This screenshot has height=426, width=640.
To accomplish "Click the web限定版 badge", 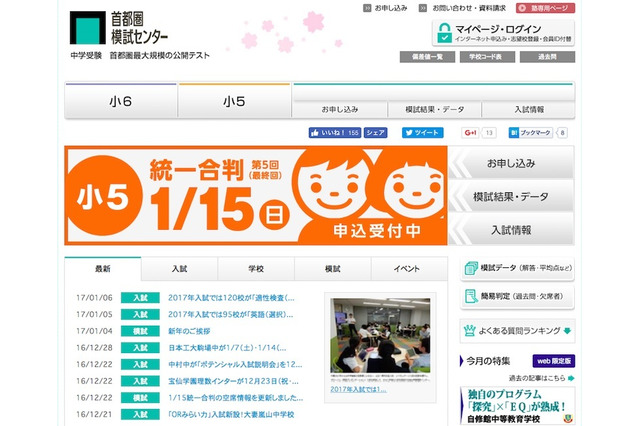I will 554,361.
